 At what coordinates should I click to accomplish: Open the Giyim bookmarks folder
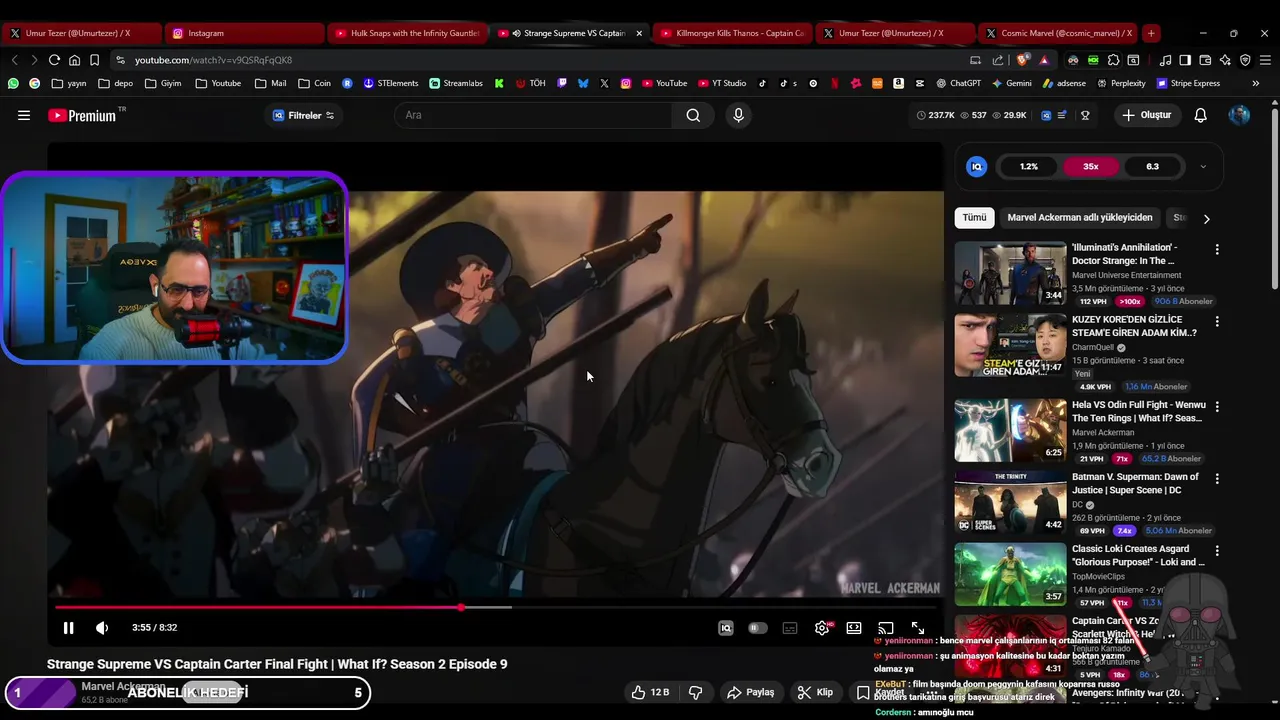(163, 83)
